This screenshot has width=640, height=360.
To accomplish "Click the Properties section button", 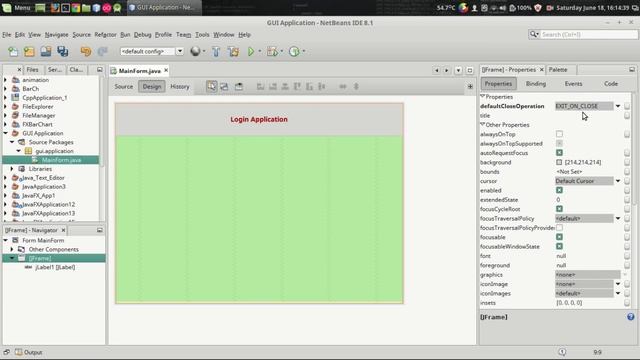I will click(x=498, y=84).
